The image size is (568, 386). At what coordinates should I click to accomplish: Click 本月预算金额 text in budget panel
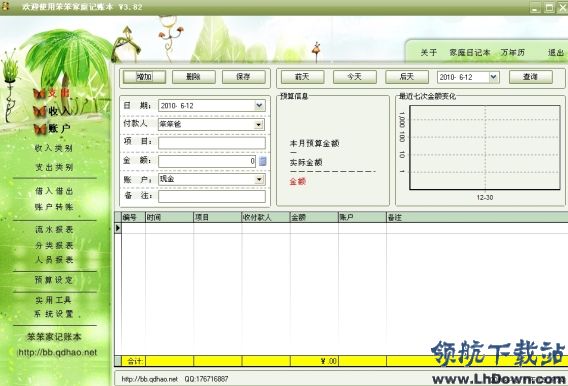coord(314,143)
